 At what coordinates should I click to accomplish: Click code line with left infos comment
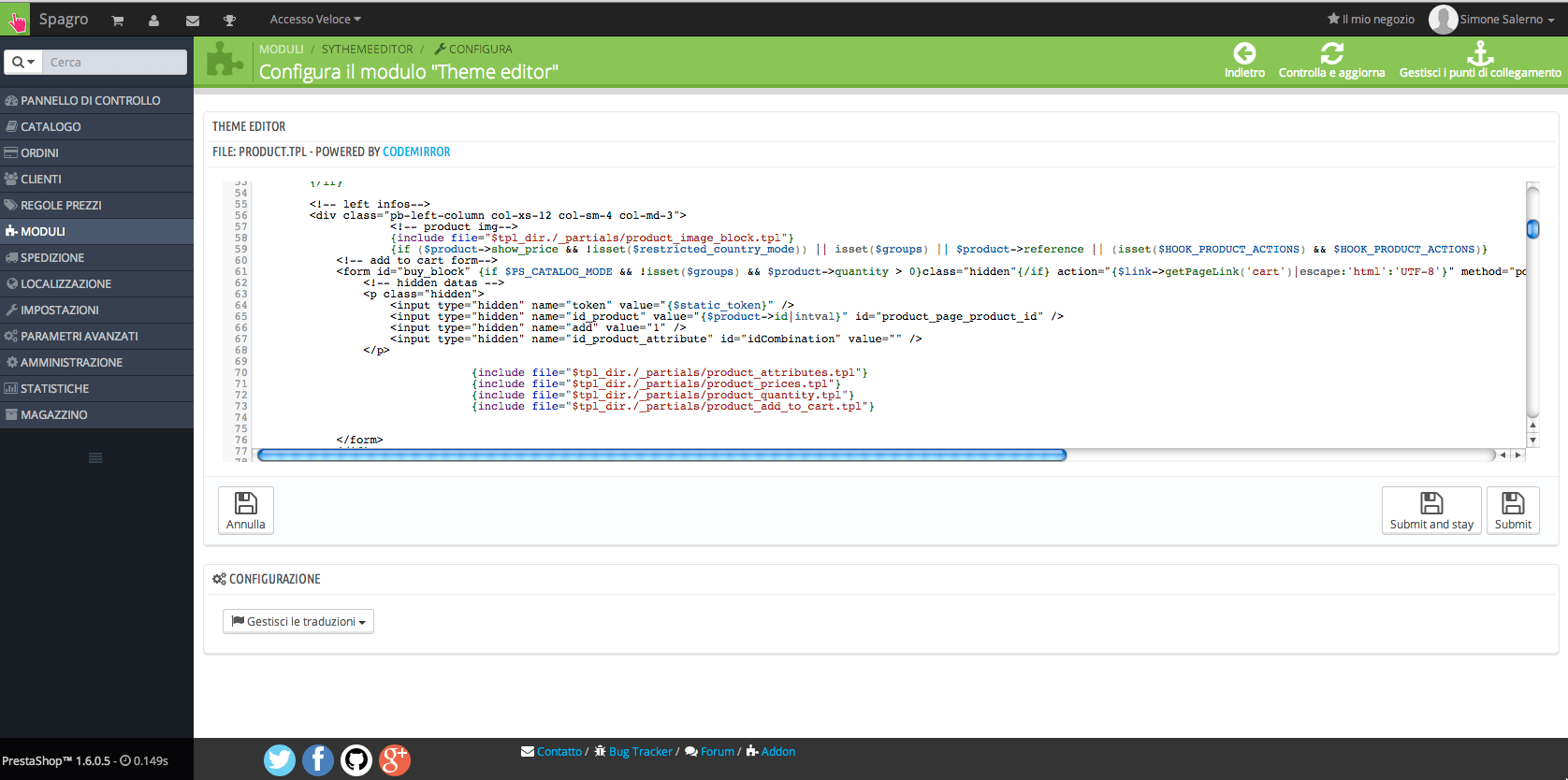pyautogui.click(x=370, y=204)
